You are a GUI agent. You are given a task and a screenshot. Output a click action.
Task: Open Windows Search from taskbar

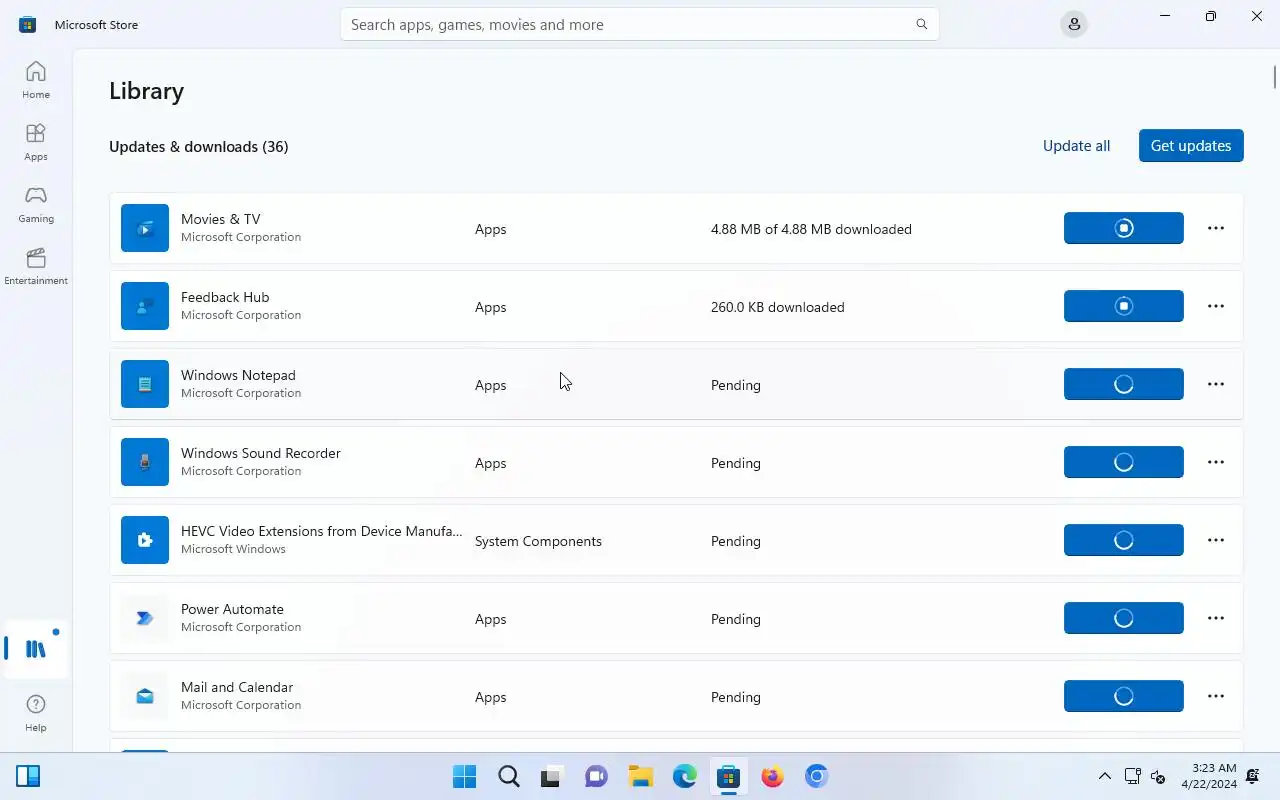tap(509, 776)
